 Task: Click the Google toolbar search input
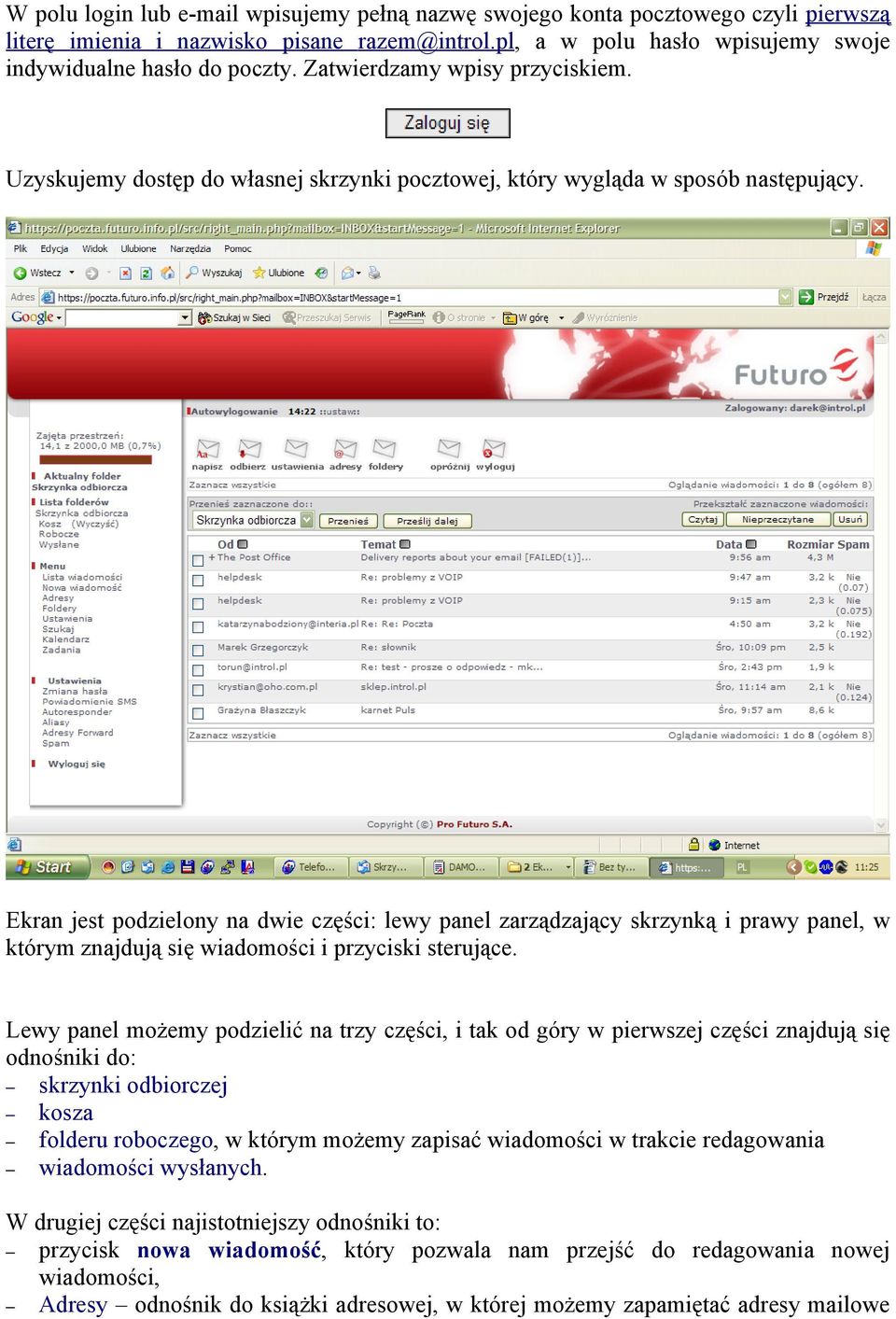click(122, 317)
